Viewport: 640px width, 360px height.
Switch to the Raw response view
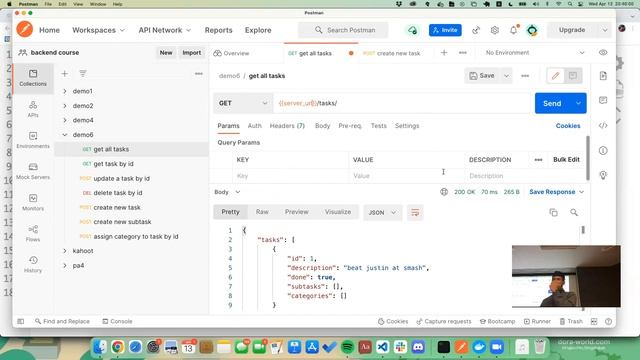pyautogui.click(x=262, y=212)
